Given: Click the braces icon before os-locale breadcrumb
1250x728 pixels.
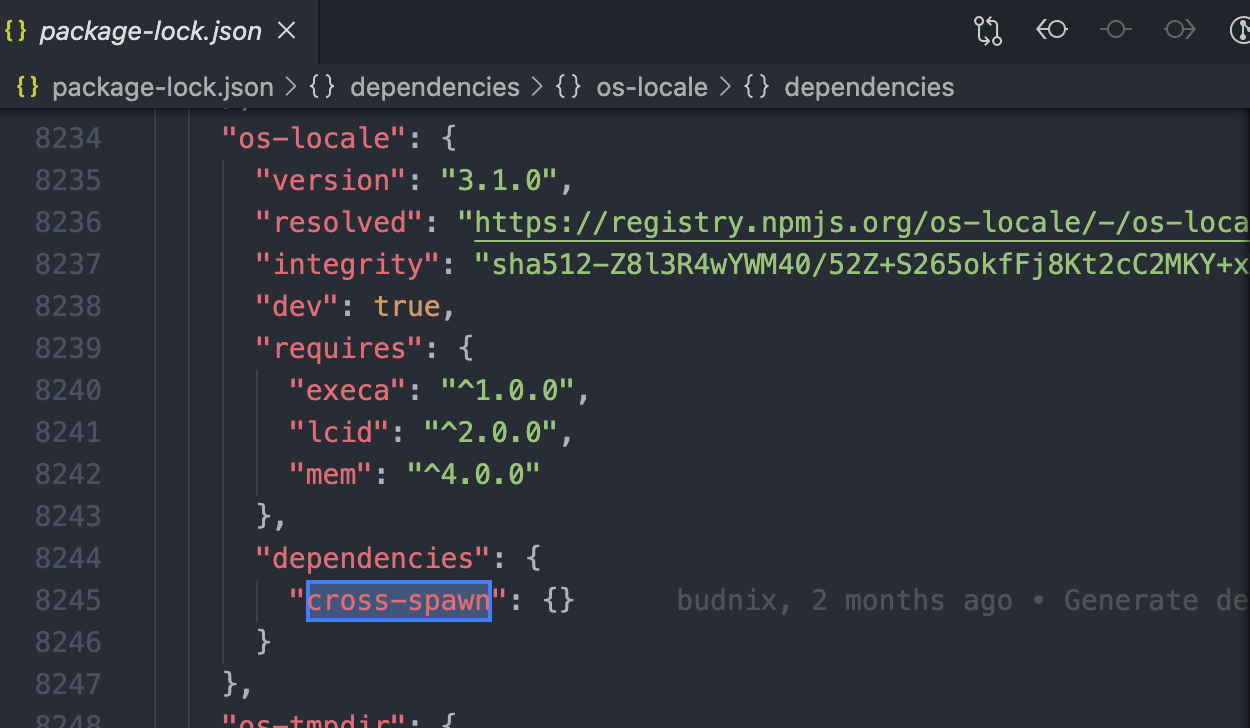Looking at the screenshot, I should pyautogui.click(x=566, y=87).
